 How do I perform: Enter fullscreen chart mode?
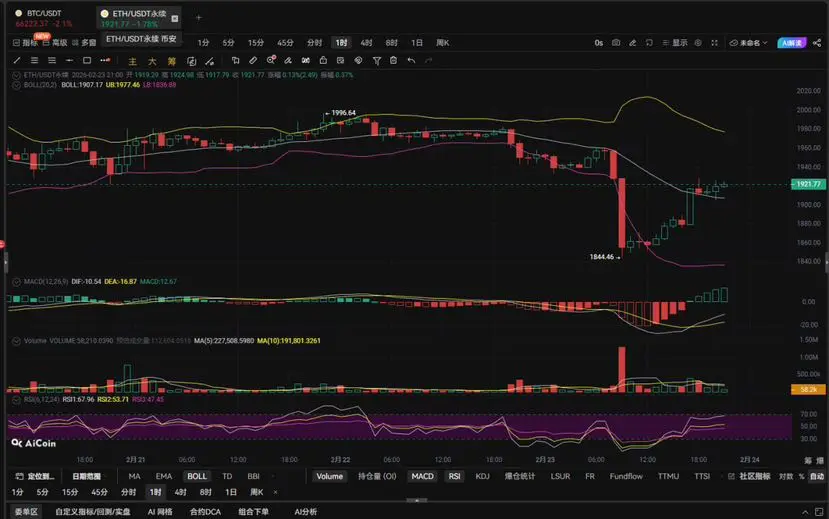(714, 43)
